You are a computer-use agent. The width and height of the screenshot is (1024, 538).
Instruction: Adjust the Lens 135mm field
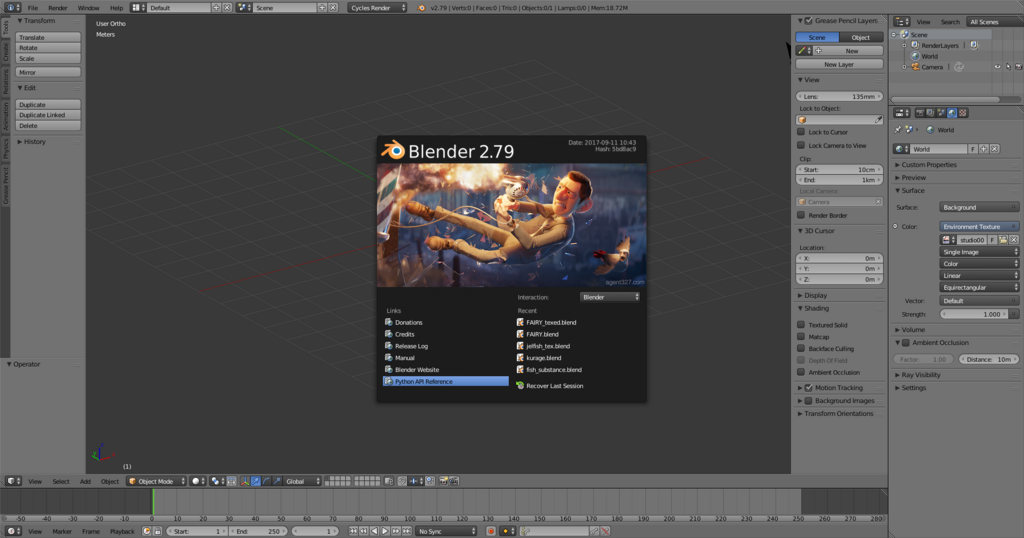coord(840,96)
